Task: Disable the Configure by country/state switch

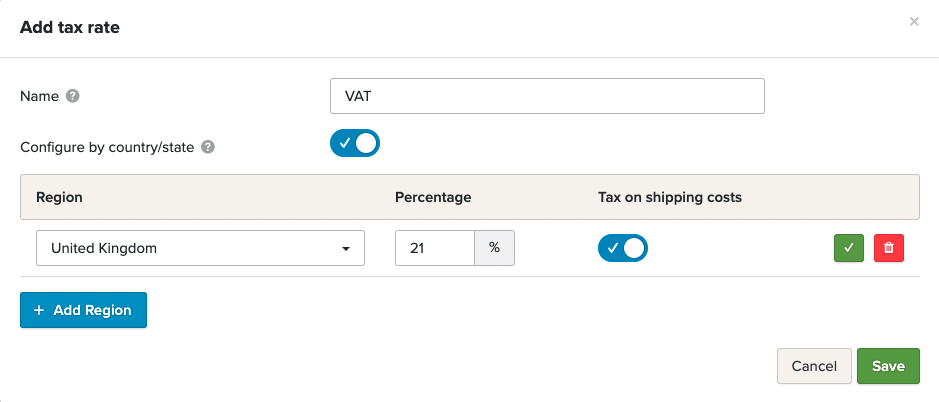Action: (x=355, y=144)
